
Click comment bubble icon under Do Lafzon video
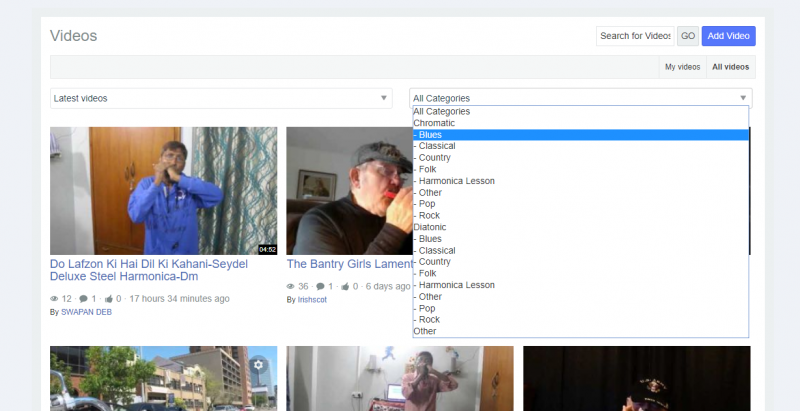coord(83,299)
